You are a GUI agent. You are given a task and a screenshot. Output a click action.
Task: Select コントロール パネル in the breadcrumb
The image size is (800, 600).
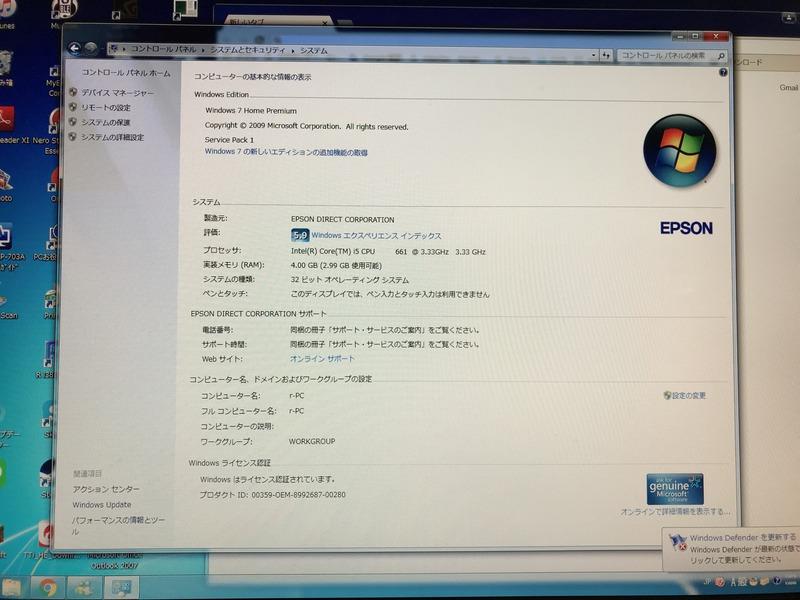click(163, 49)
